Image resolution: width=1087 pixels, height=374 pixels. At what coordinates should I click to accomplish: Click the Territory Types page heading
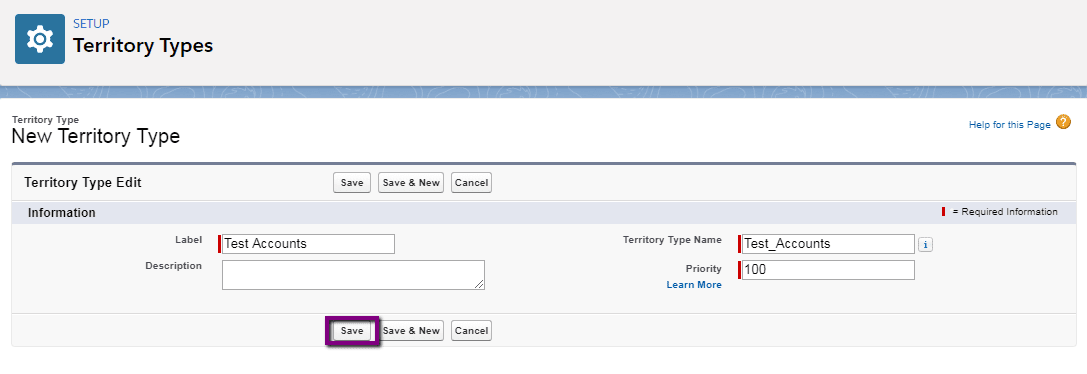click(144, 46)
